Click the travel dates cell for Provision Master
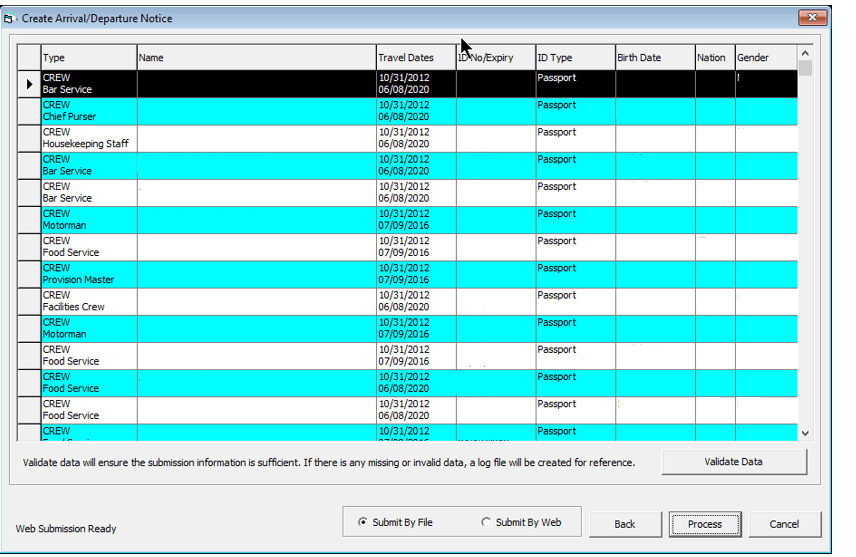The height and width of the screenshot is (557, 856). pos(417,275)
